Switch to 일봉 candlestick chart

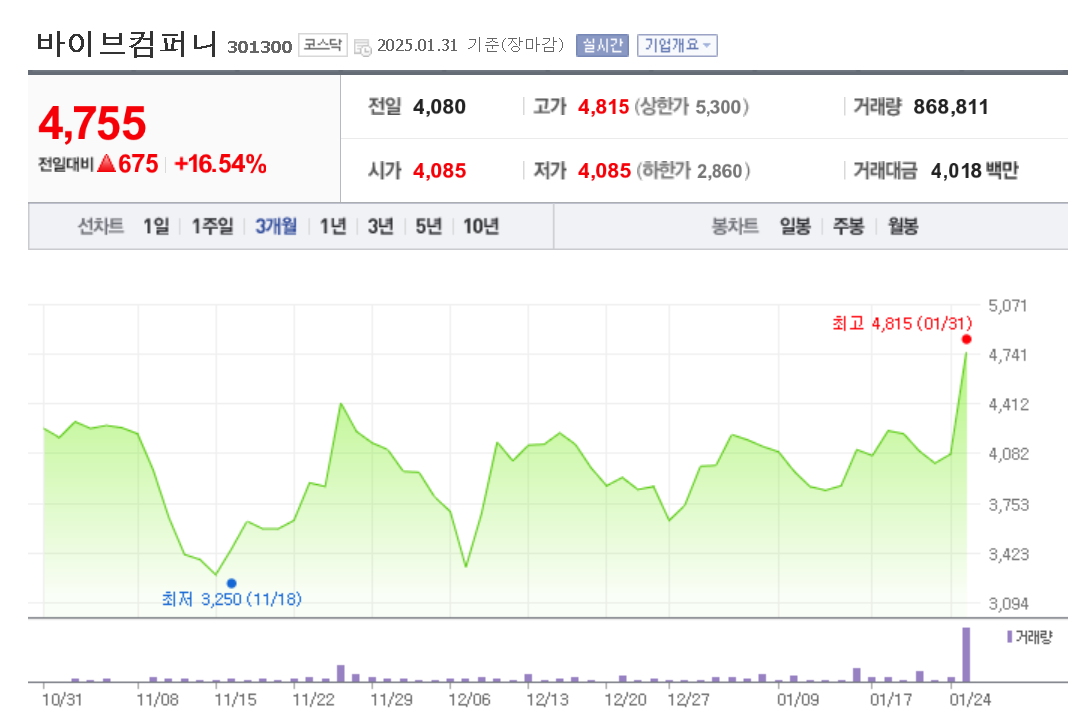pos(795,226)
